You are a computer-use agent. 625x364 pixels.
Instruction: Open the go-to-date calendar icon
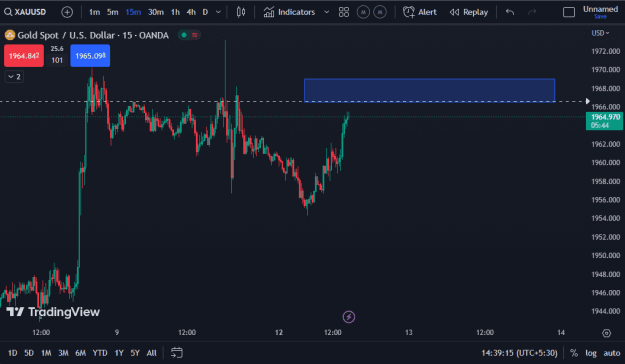pyautogui.click(x=177, y=353)
